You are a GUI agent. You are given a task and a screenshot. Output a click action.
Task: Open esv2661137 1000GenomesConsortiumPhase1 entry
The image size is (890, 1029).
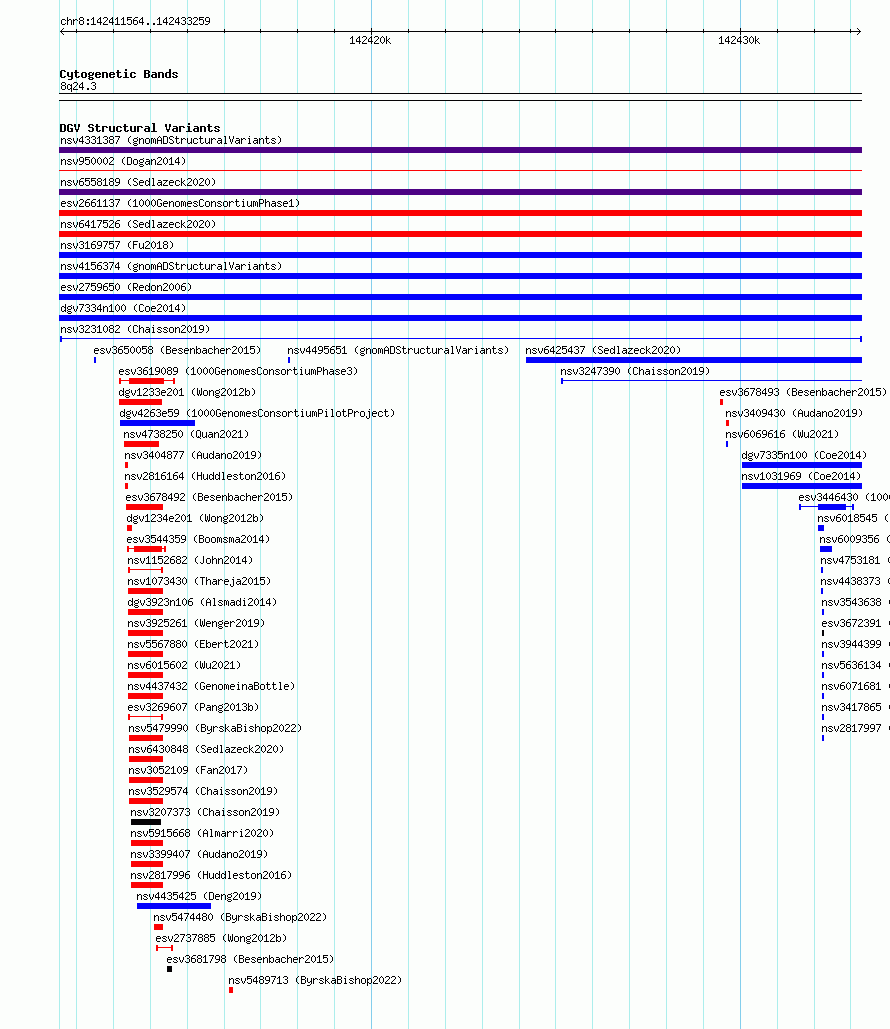coord(180,203)
